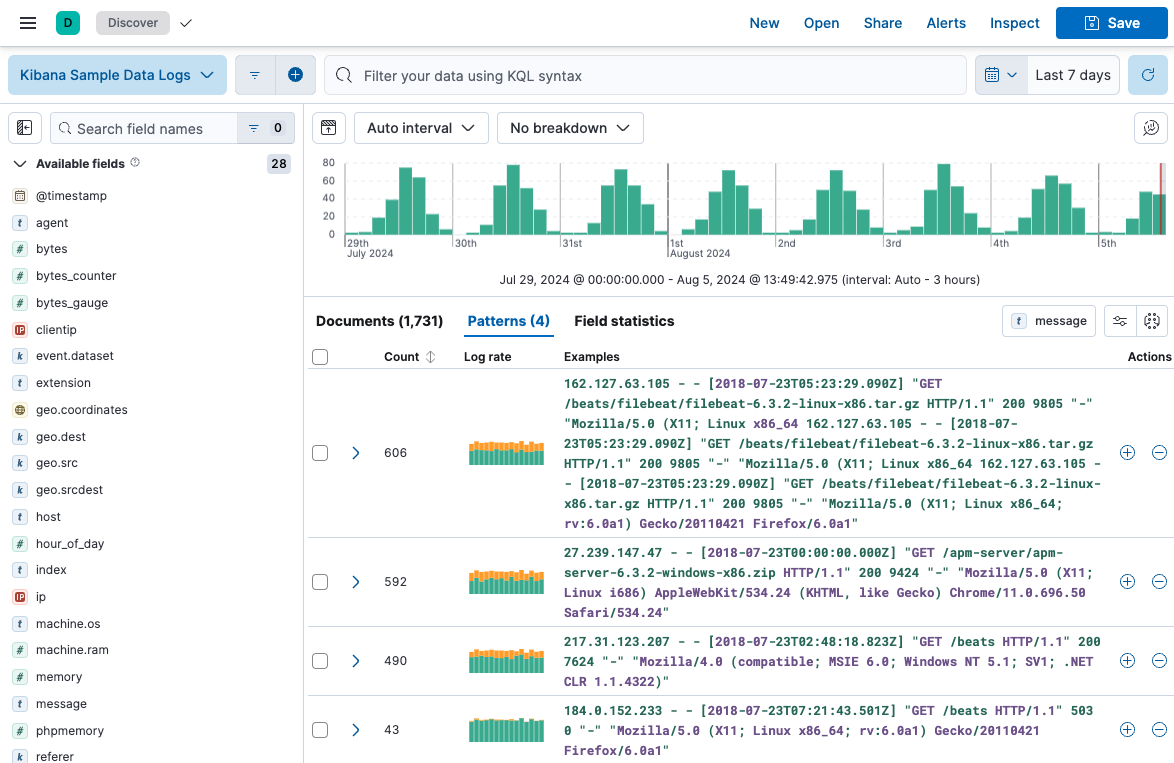Screen dimensions: 1174x763
Task: Check the 606-count pattern row
Action: tap(320, 452)
